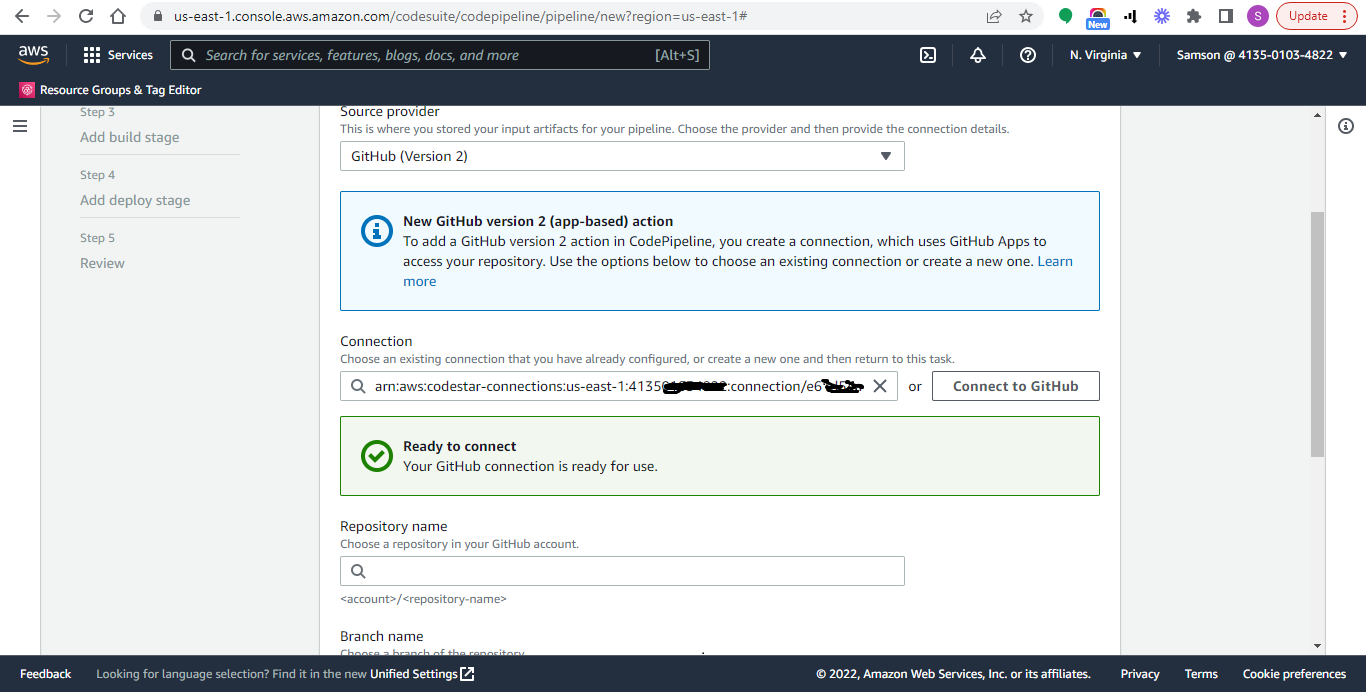Image resolution: width=1366 pixels, height=692 pixels.
Task: Open the Services grid menu
Action: tap(118, 55)
